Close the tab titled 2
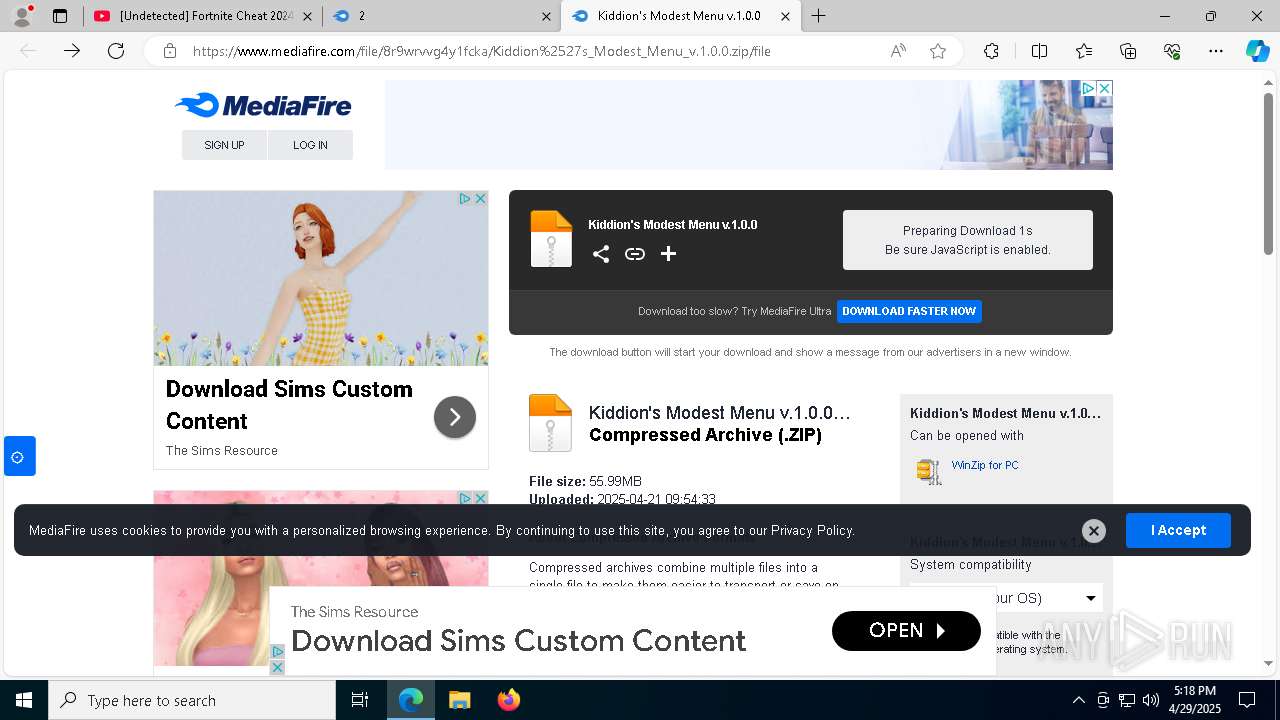 pyautogui.click(x=546, y=16)
